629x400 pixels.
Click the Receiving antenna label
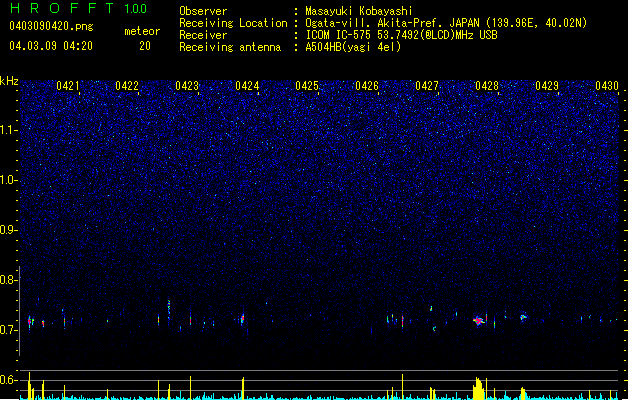[x=230, y=47]
